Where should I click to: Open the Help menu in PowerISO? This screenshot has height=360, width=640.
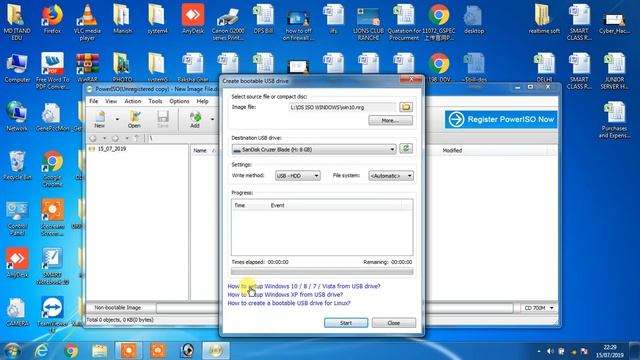point(202,101)
